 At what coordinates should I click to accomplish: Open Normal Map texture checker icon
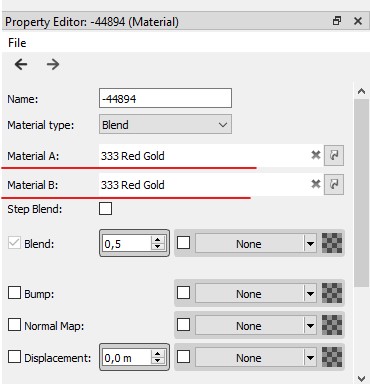332,325
